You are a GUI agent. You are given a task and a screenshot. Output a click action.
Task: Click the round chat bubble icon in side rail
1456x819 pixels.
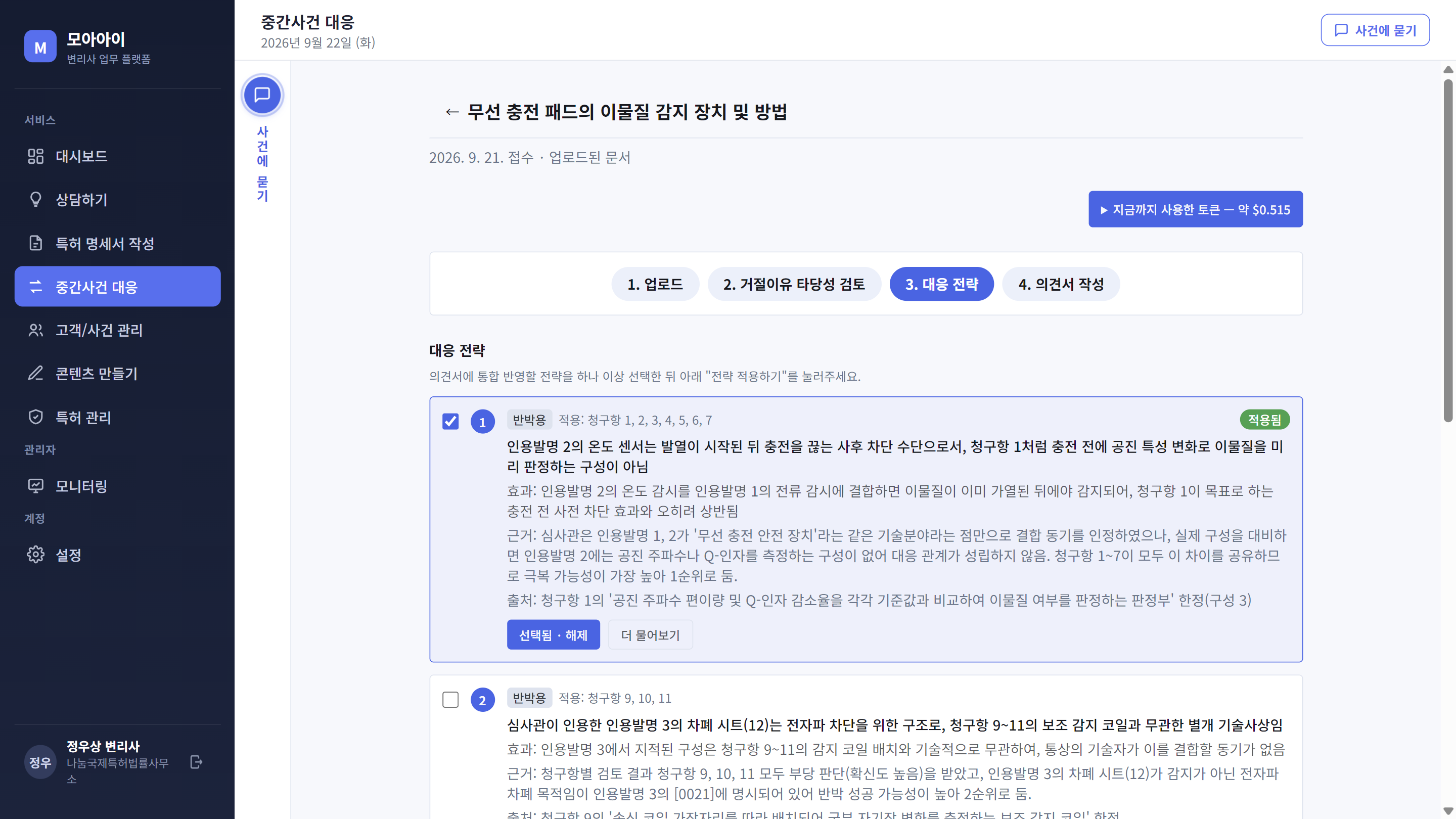point(262,95)
